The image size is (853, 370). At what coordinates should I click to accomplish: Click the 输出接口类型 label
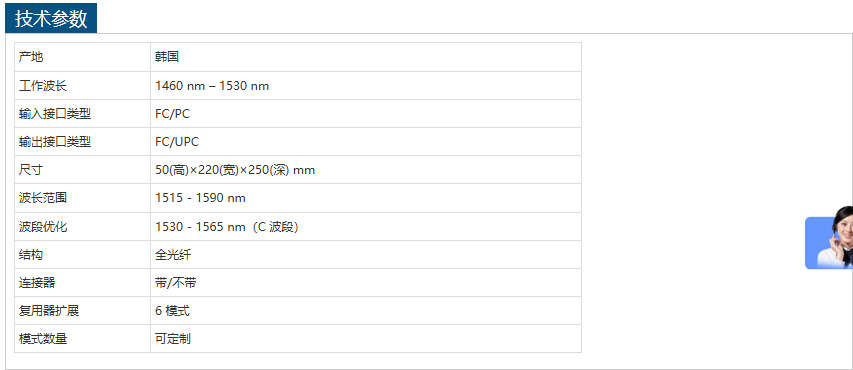pos(55,142)
